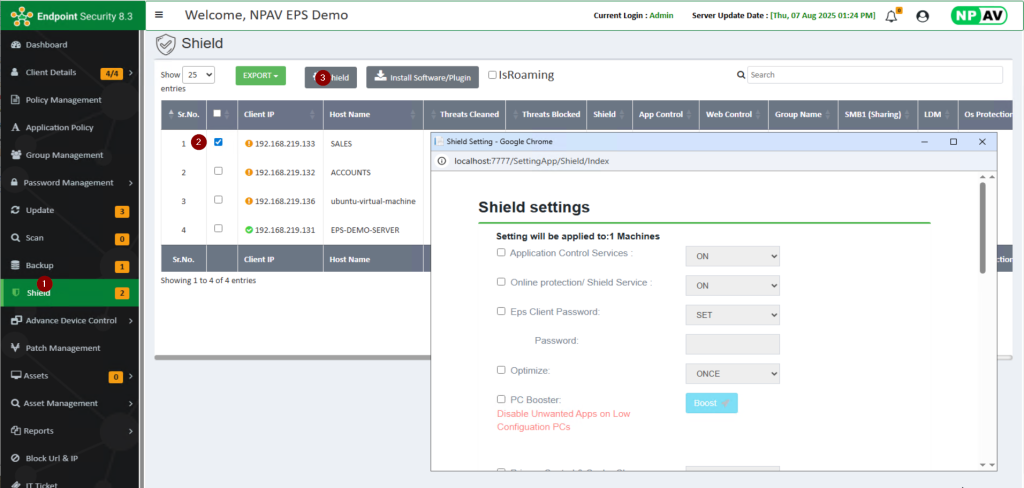This screenshot has height=488, width=1024.
Task: Click the Password input field
Action: click(x=731, y=344)
